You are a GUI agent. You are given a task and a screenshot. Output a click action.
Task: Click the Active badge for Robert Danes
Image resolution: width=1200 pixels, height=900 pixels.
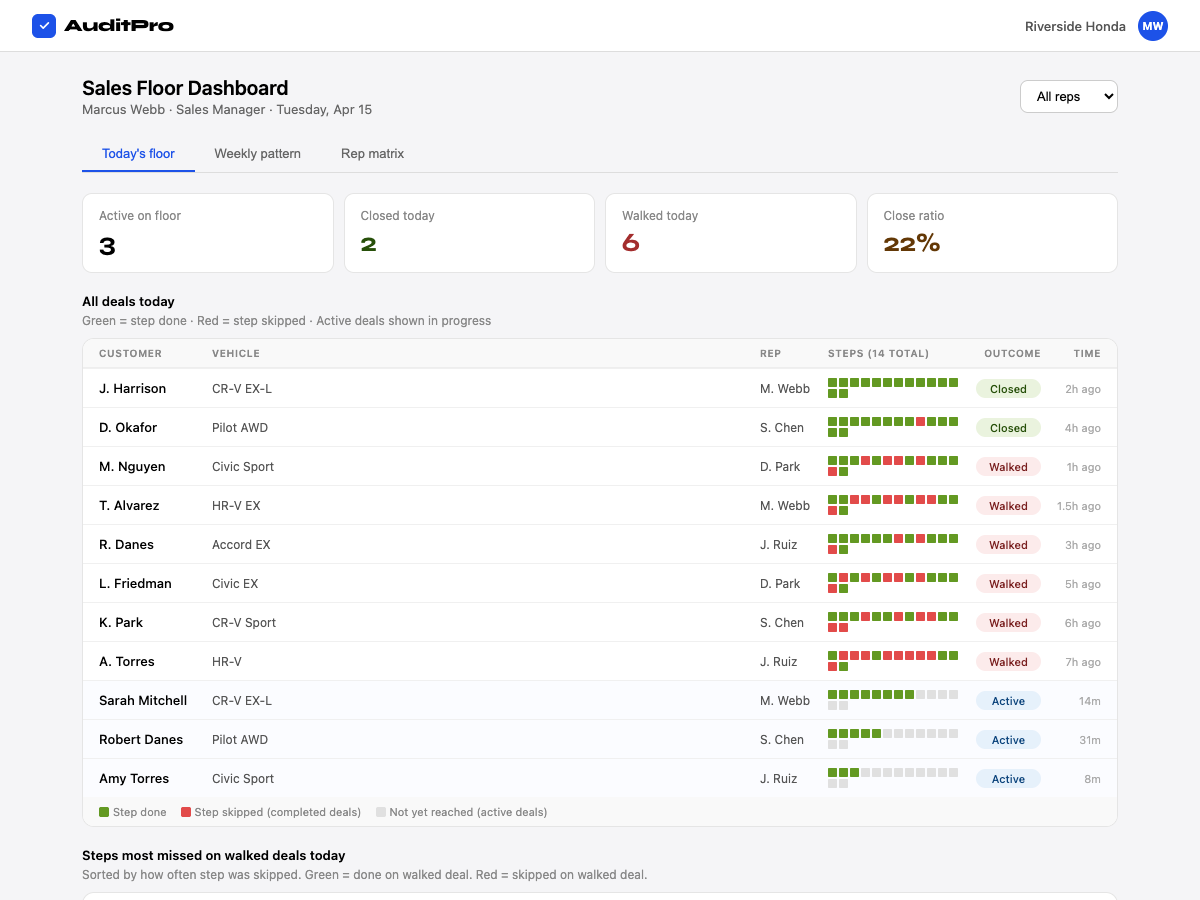[x=1008, y=740]
